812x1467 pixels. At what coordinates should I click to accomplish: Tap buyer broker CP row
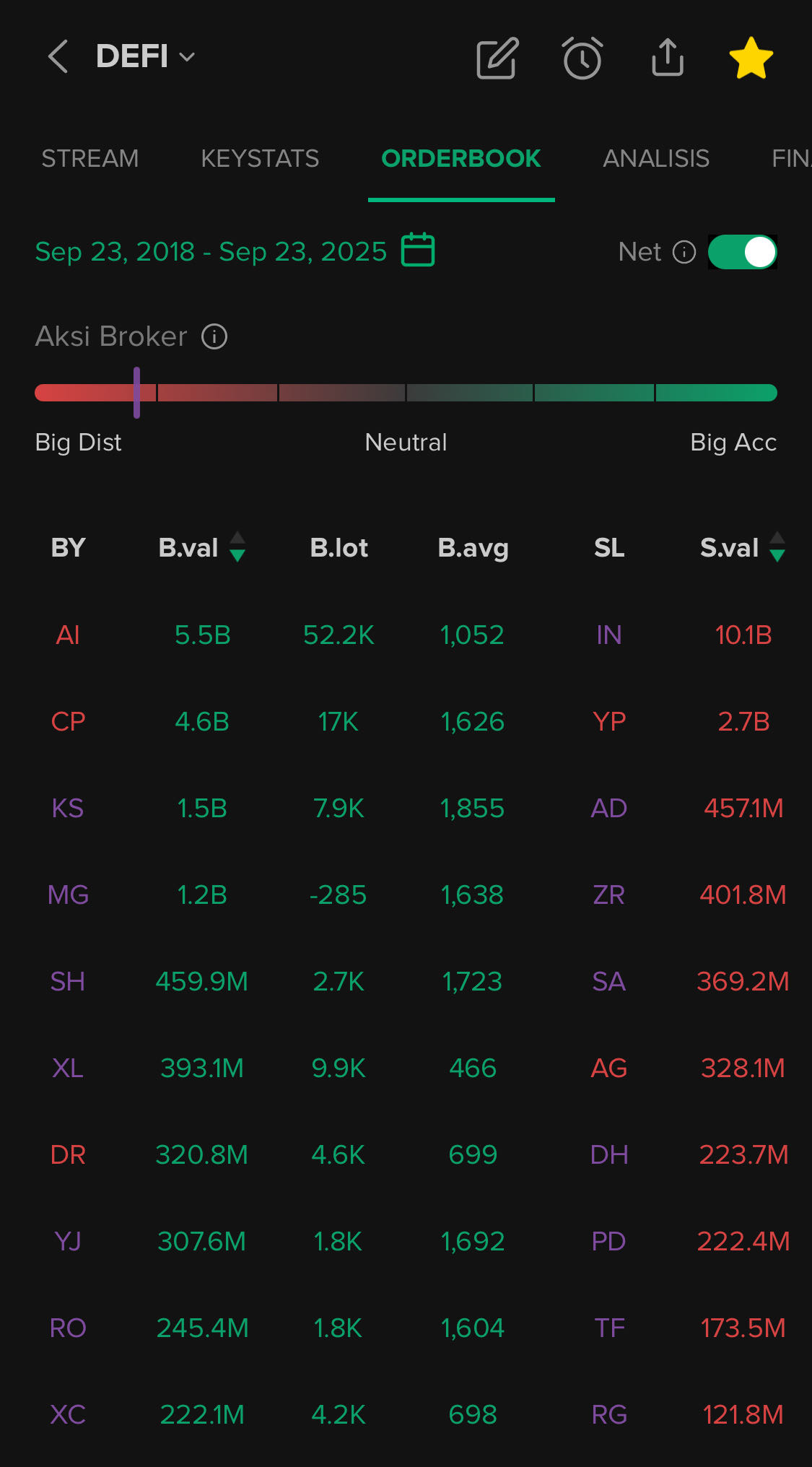pos(68,721)
